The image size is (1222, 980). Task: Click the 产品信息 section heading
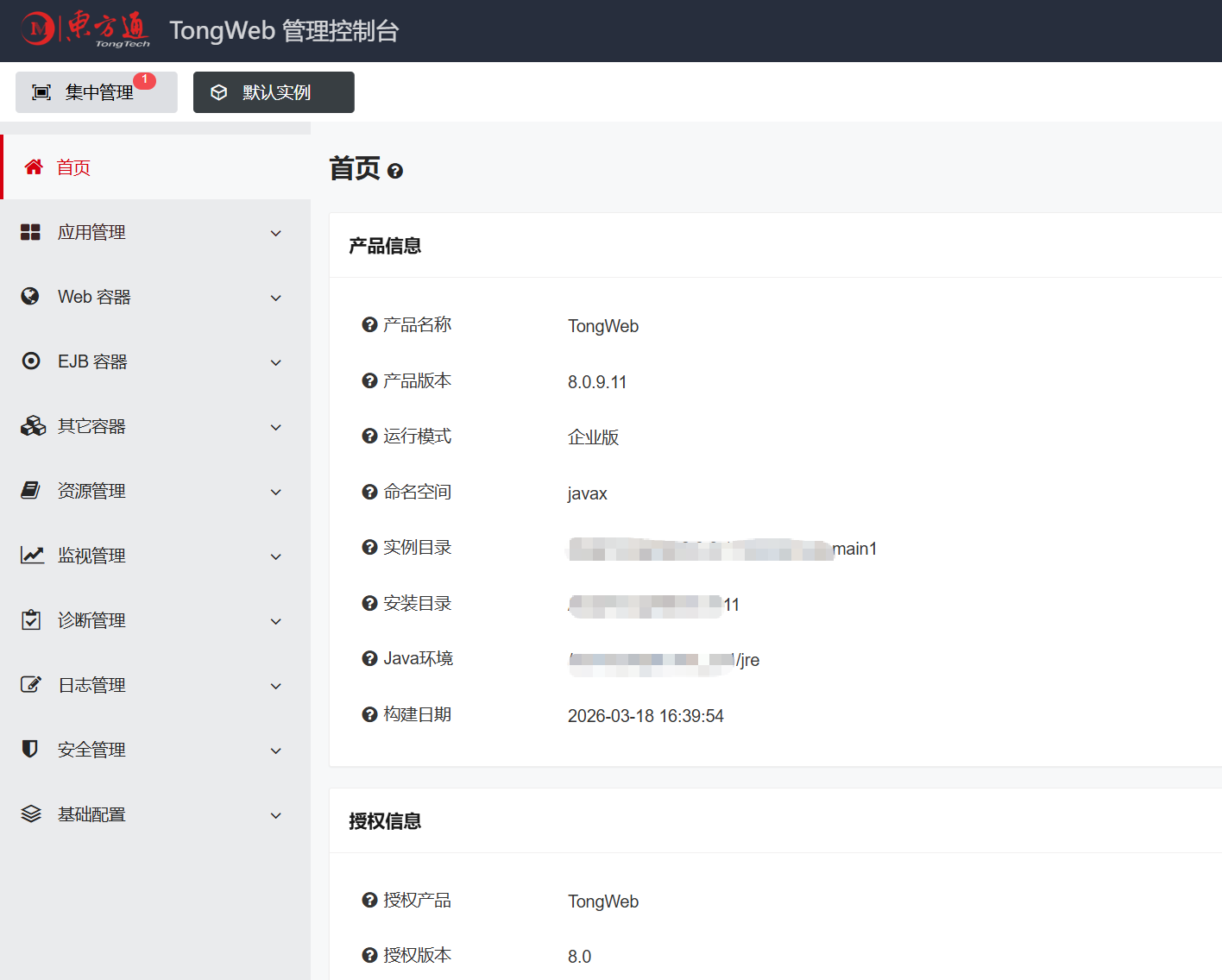385,246
